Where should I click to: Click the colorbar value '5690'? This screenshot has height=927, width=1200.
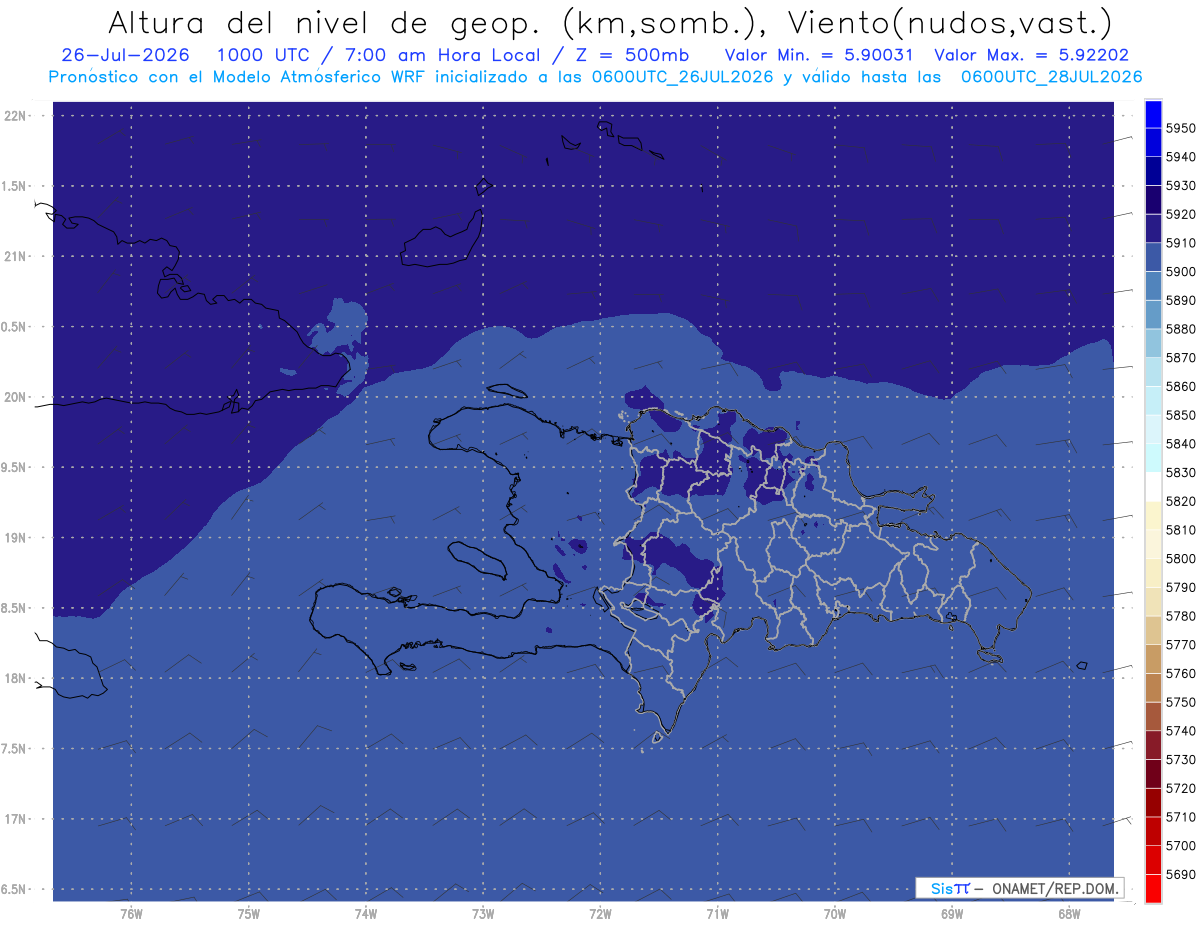click(1181, 875)
